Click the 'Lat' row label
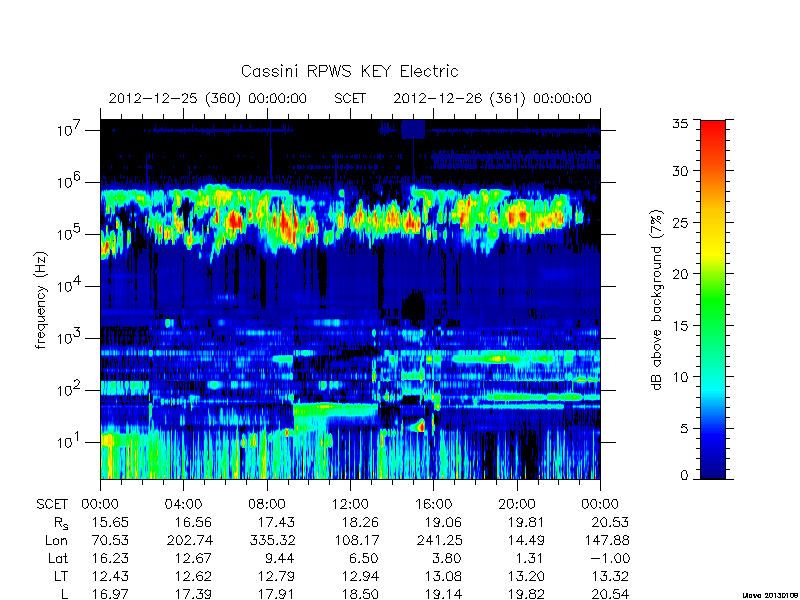 pyautogui.click(x=58, y=558)
